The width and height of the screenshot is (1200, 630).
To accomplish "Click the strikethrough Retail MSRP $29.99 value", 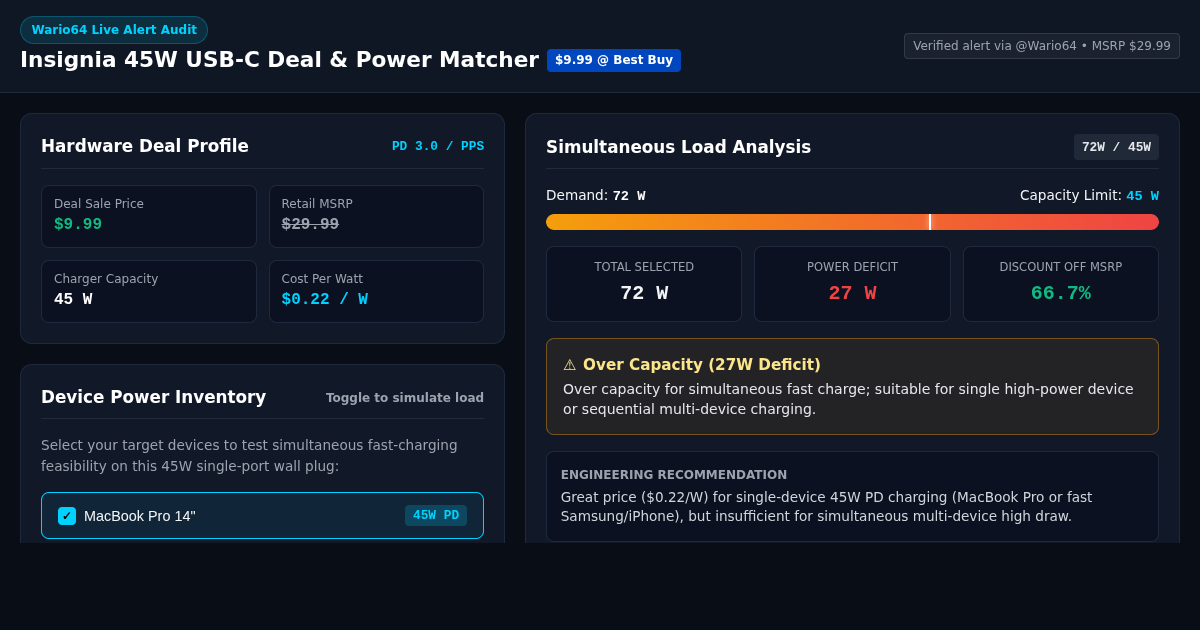I will [x=310, y=224].
